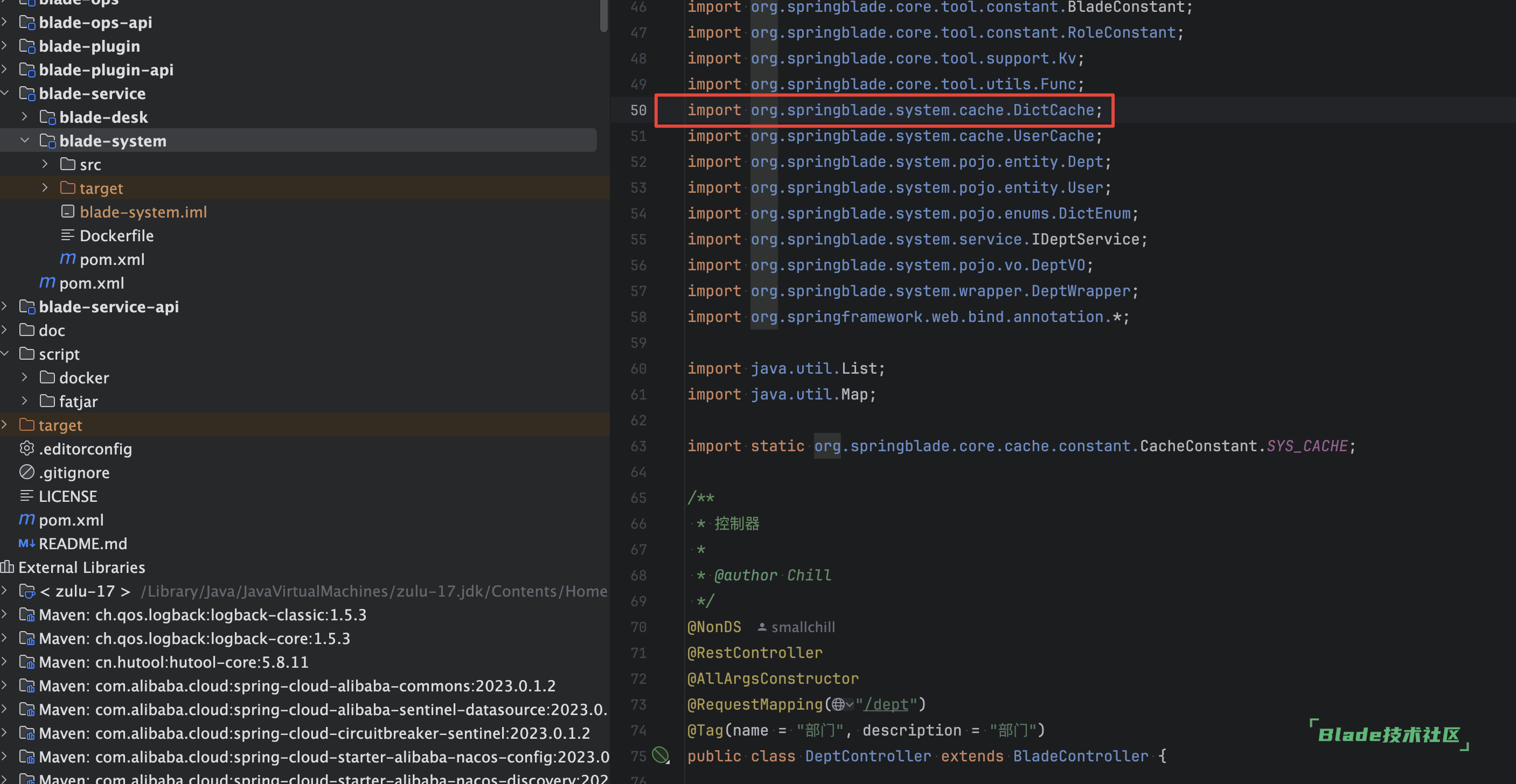This screenshot has width=1516, height=784.
Task: Click the SYS_CACHE static import constant
Action: (1306, 446)
